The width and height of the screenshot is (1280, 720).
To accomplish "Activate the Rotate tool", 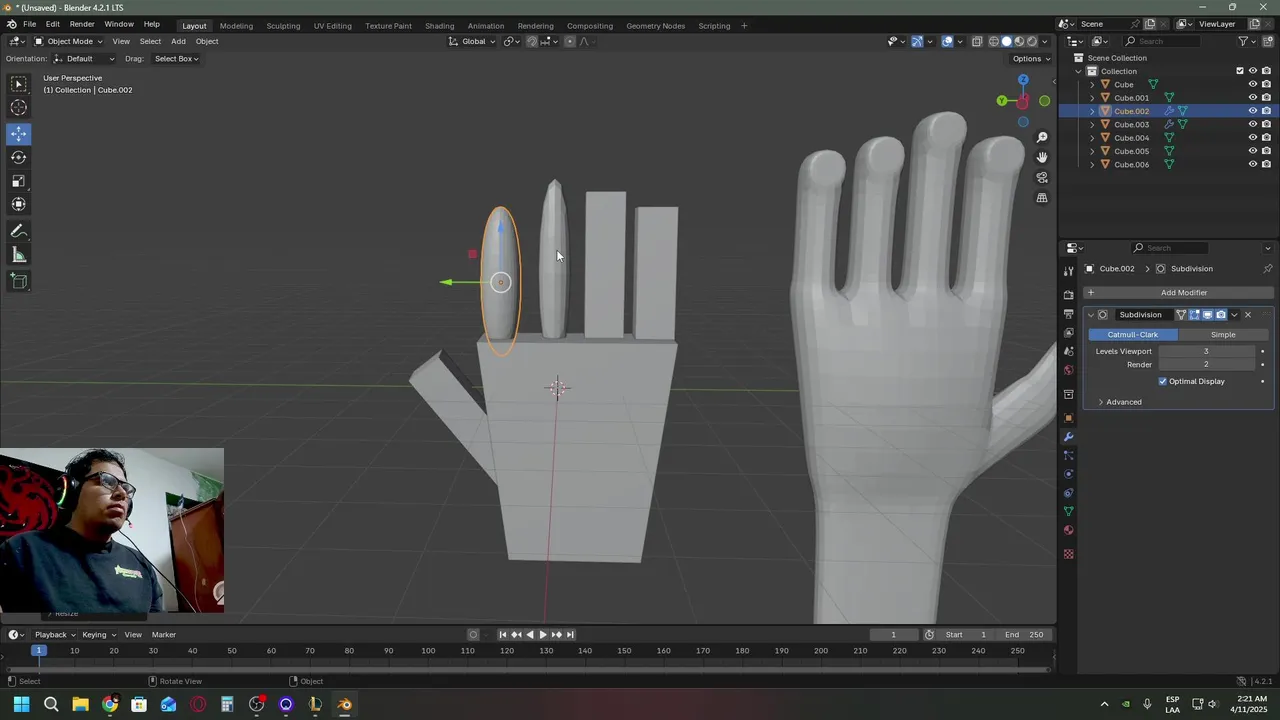I will [19, 157].
